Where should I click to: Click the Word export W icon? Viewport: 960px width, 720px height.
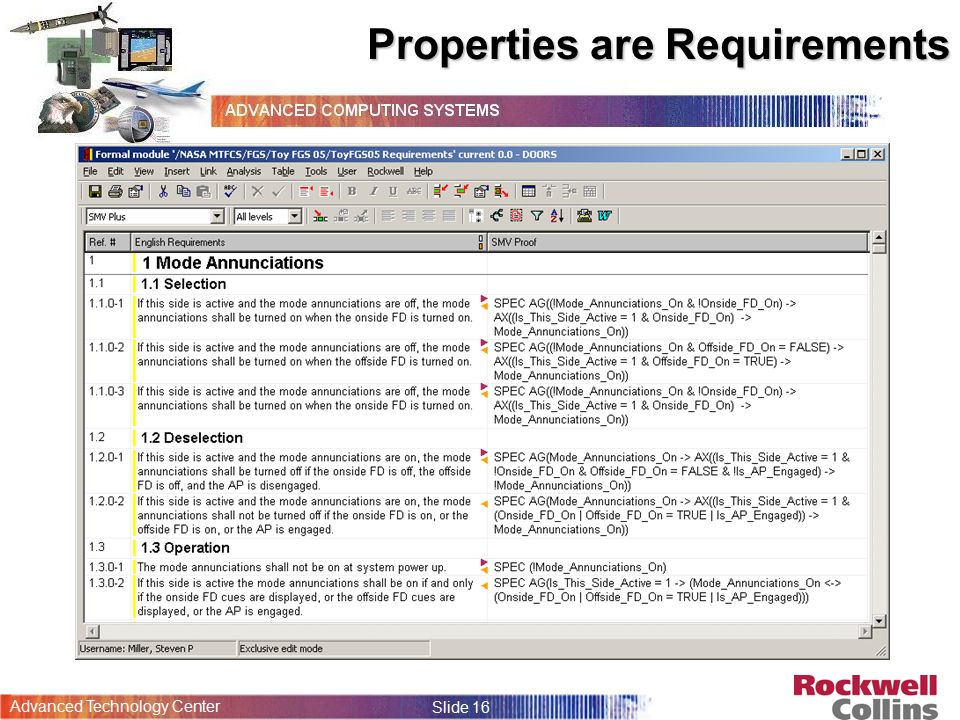pyautogui.click(x=604, y=216)
